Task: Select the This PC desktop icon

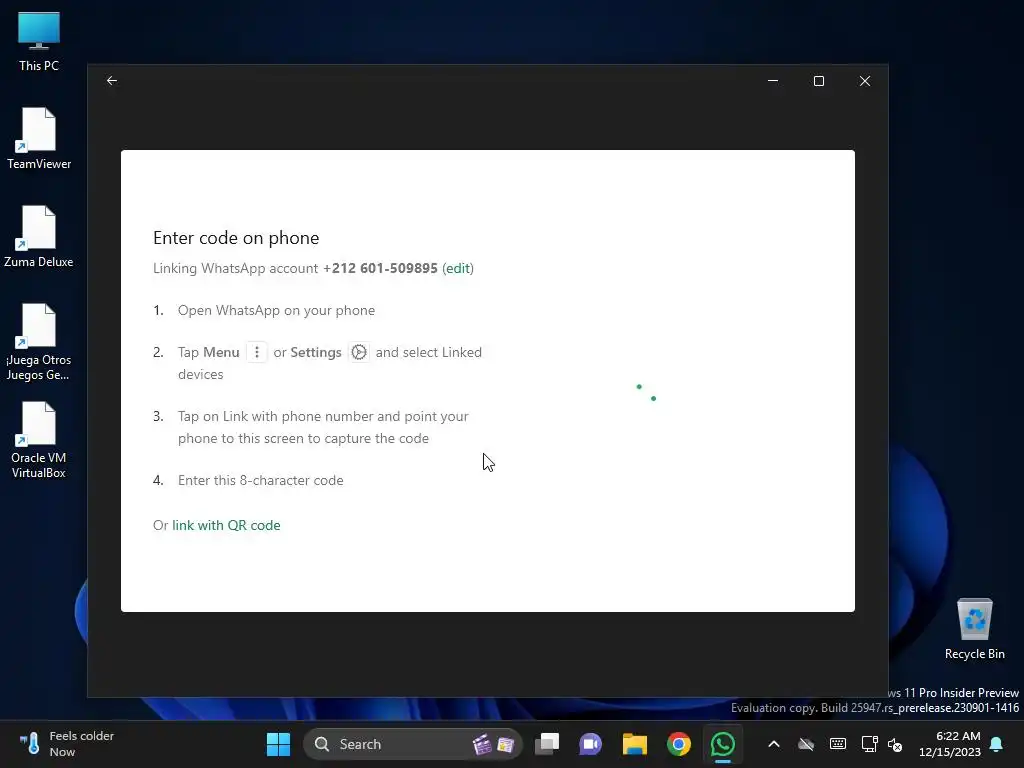Action: coord(39,41)
